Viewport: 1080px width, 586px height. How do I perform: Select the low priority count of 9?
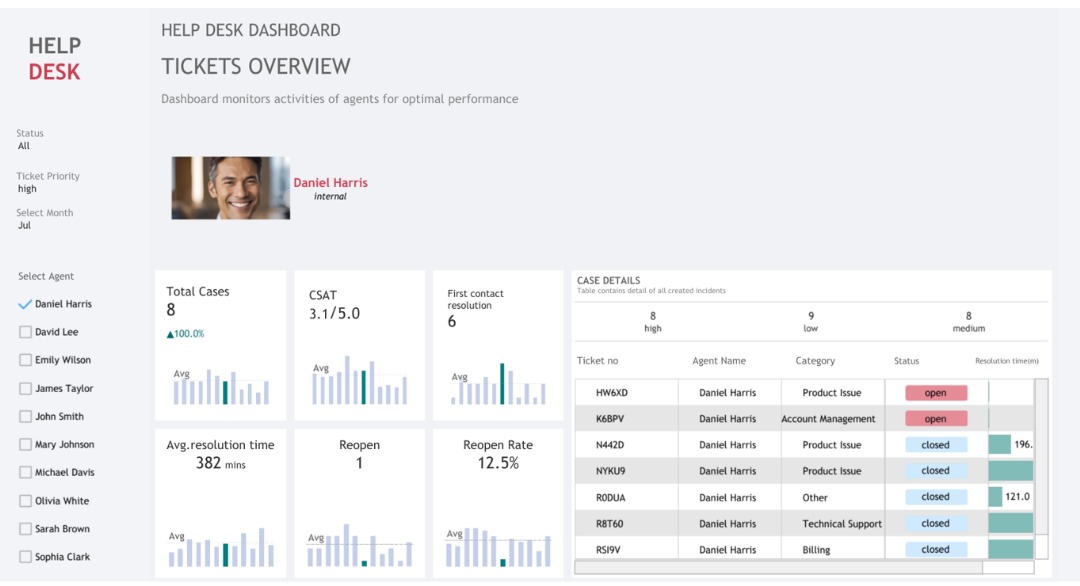pyautogui.click(x=811, y=322)
